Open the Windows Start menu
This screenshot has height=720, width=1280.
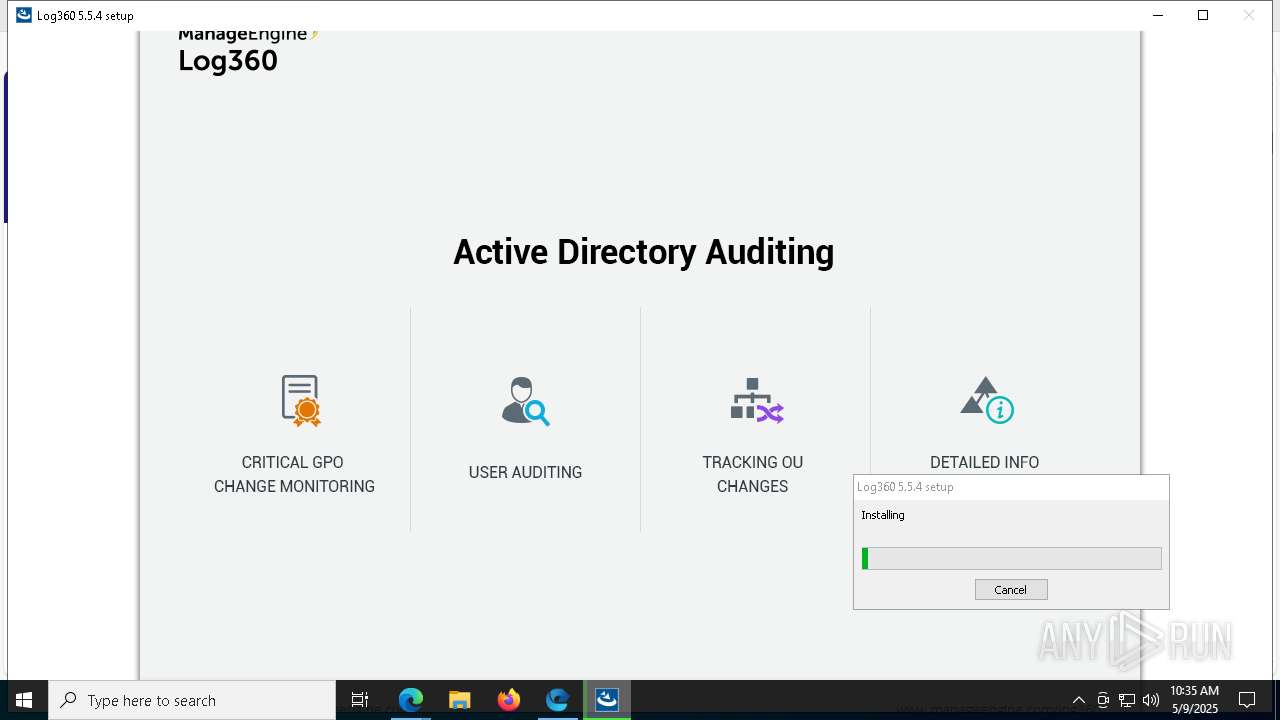click(x=24, y=700)
